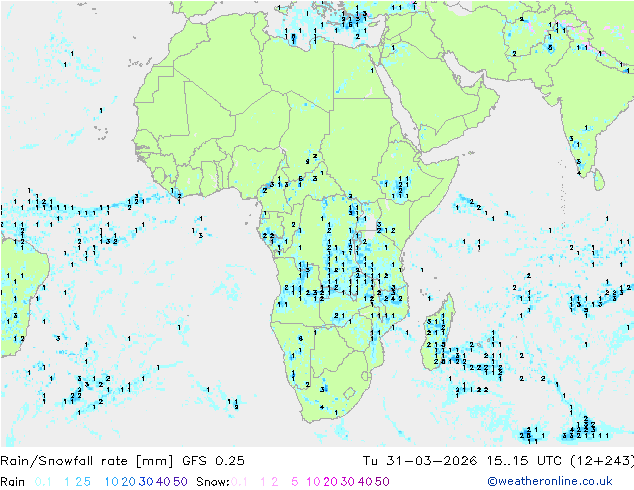Pick the Rain 40 legend color value

click(x=163, y=482)
